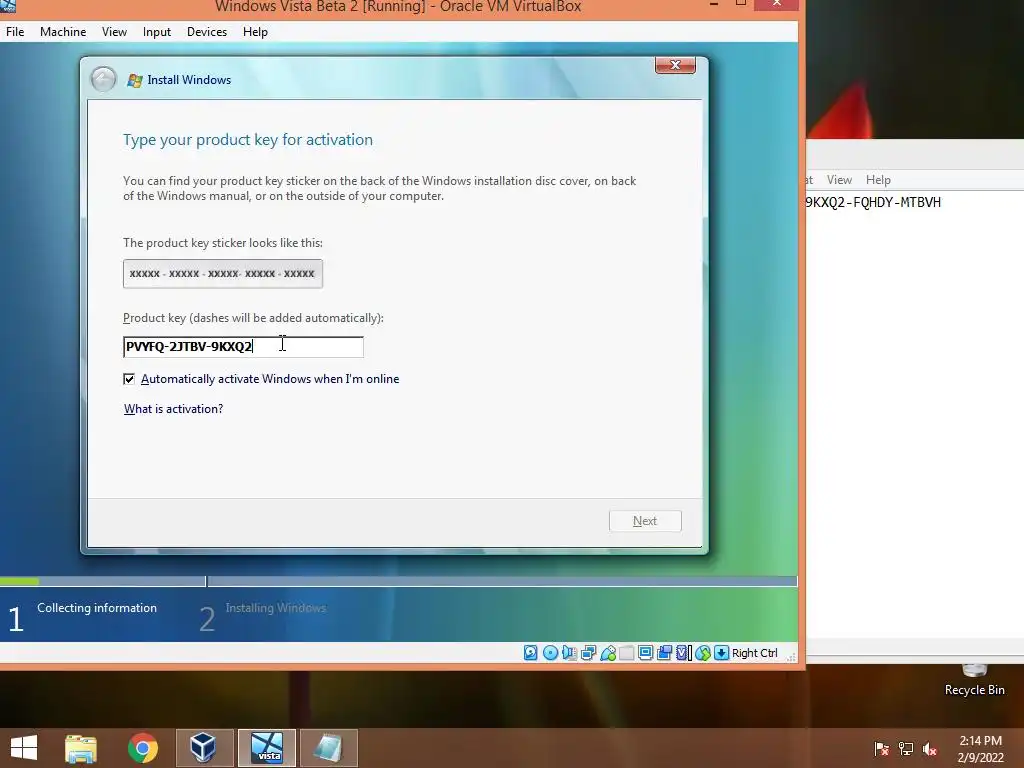Launch Google Chrome from the taskbar
The width and height of the screenshot is (1024, 768).
[x=142, y=748]
